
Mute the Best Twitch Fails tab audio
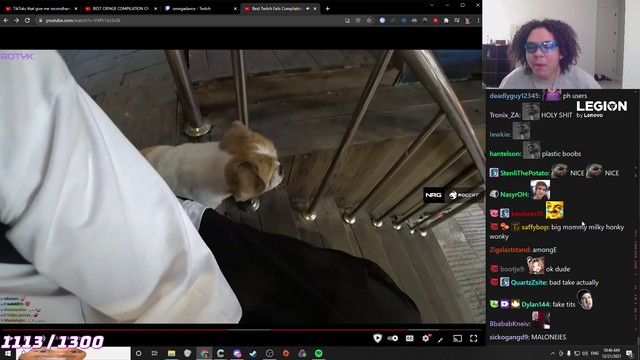point(308,9)
